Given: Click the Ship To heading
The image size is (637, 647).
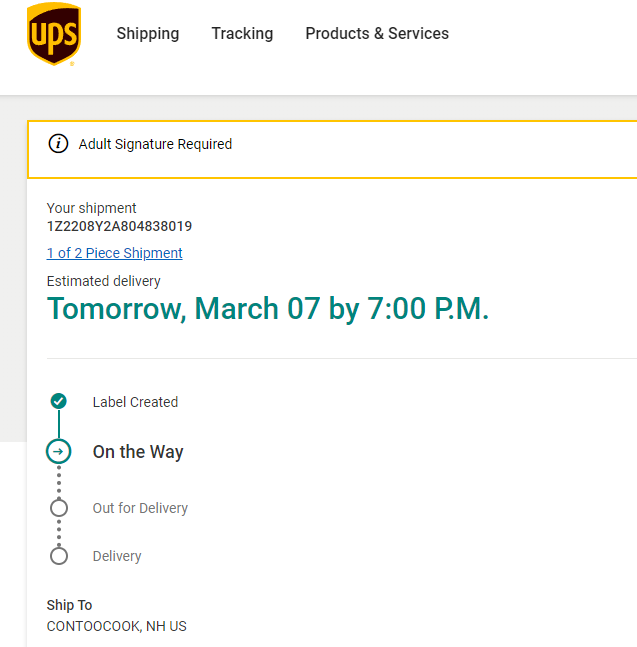Looking at the screenshot, I should pos(69,605).
